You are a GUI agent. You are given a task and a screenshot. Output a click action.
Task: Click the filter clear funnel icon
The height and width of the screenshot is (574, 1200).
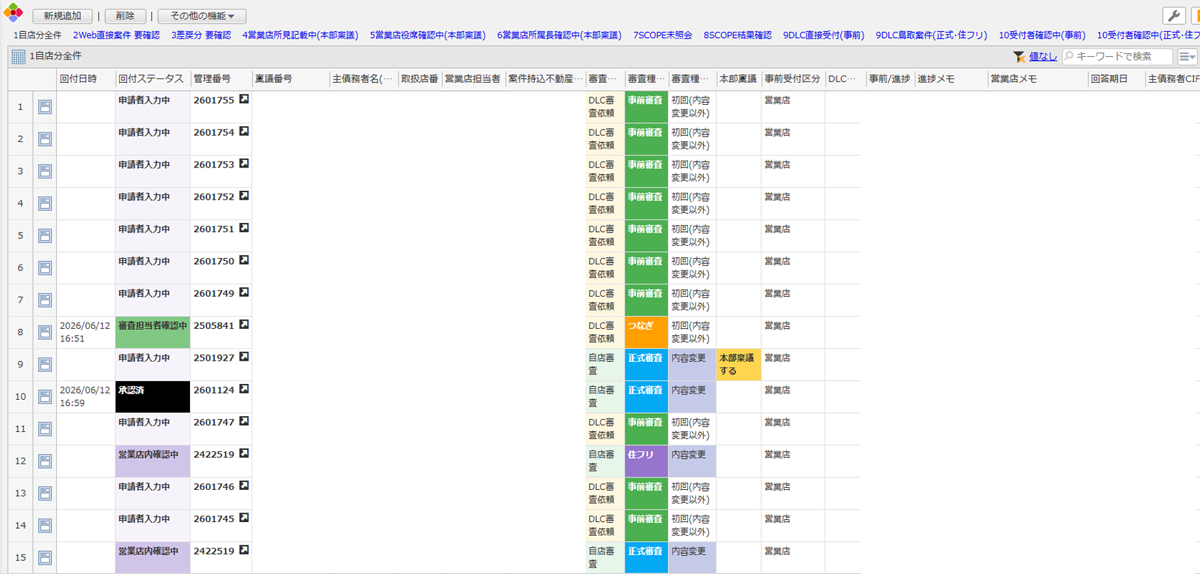(x=1019, y=57)
